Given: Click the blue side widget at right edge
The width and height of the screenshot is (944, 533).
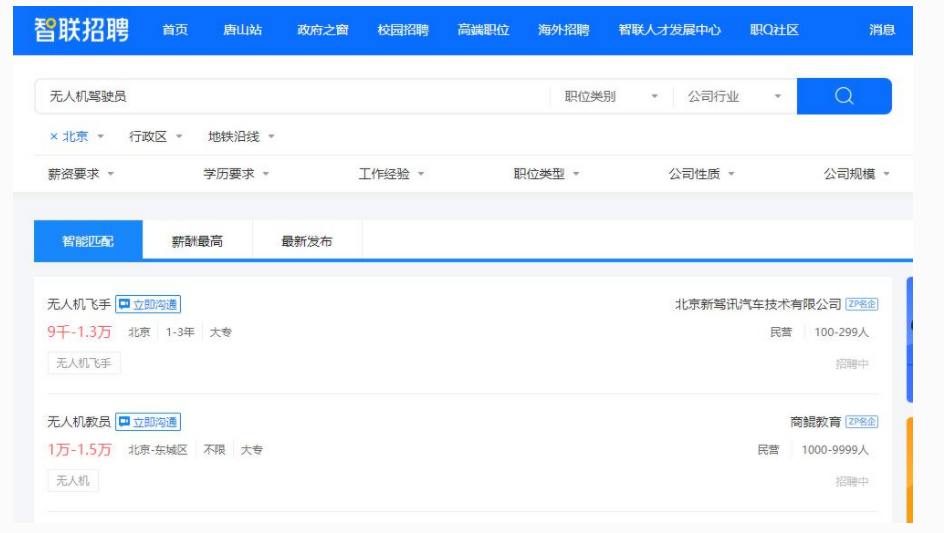Looking at the screenshot, I should pyautogui.click(x=910, y=340).
